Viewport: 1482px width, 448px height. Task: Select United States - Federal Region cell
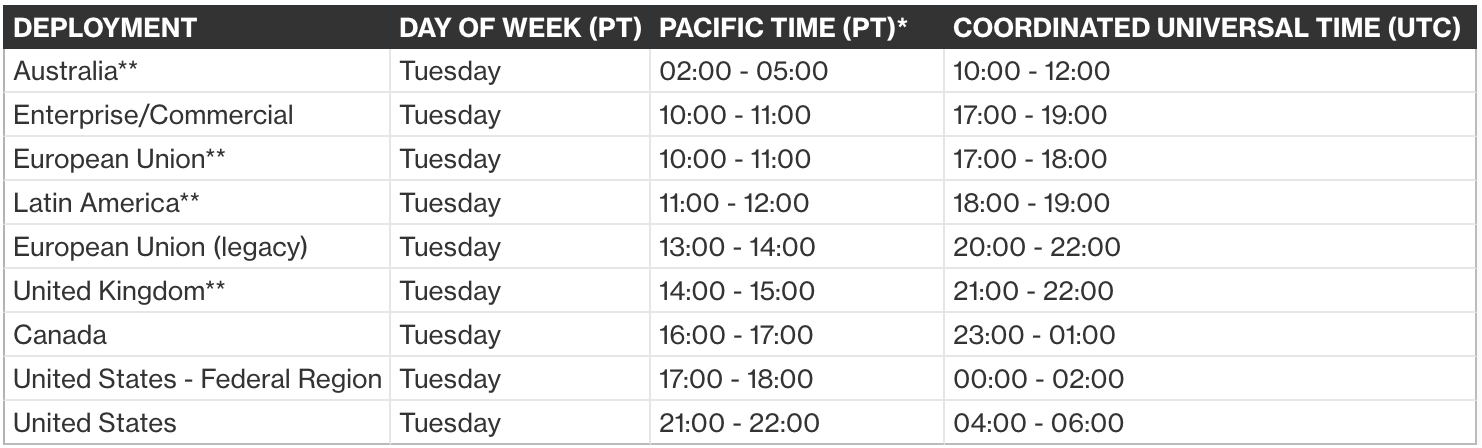(197, 379)
